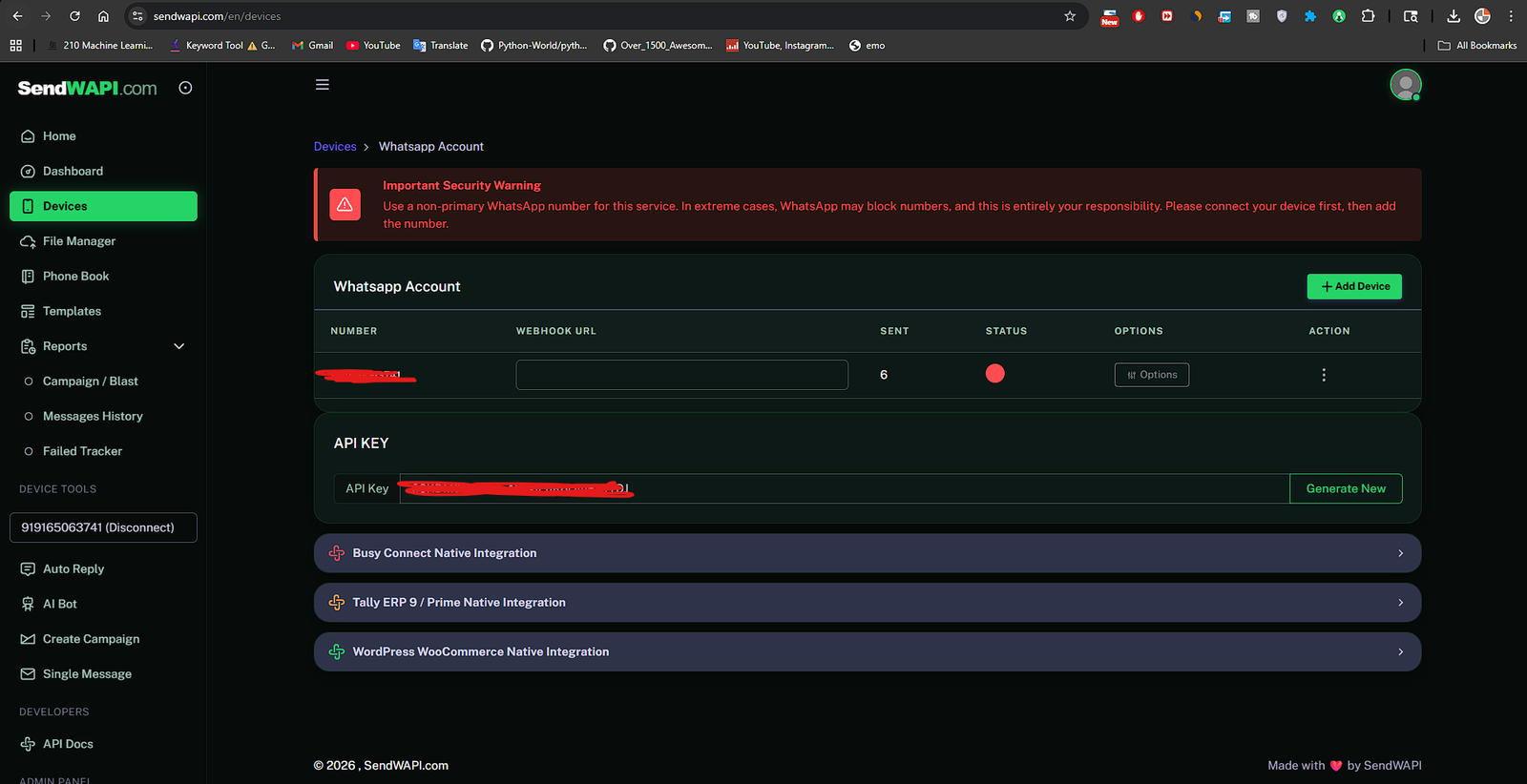Open the 210 Machine Learni... bookmark
The image size is (1527, 784).
point(99,45)
